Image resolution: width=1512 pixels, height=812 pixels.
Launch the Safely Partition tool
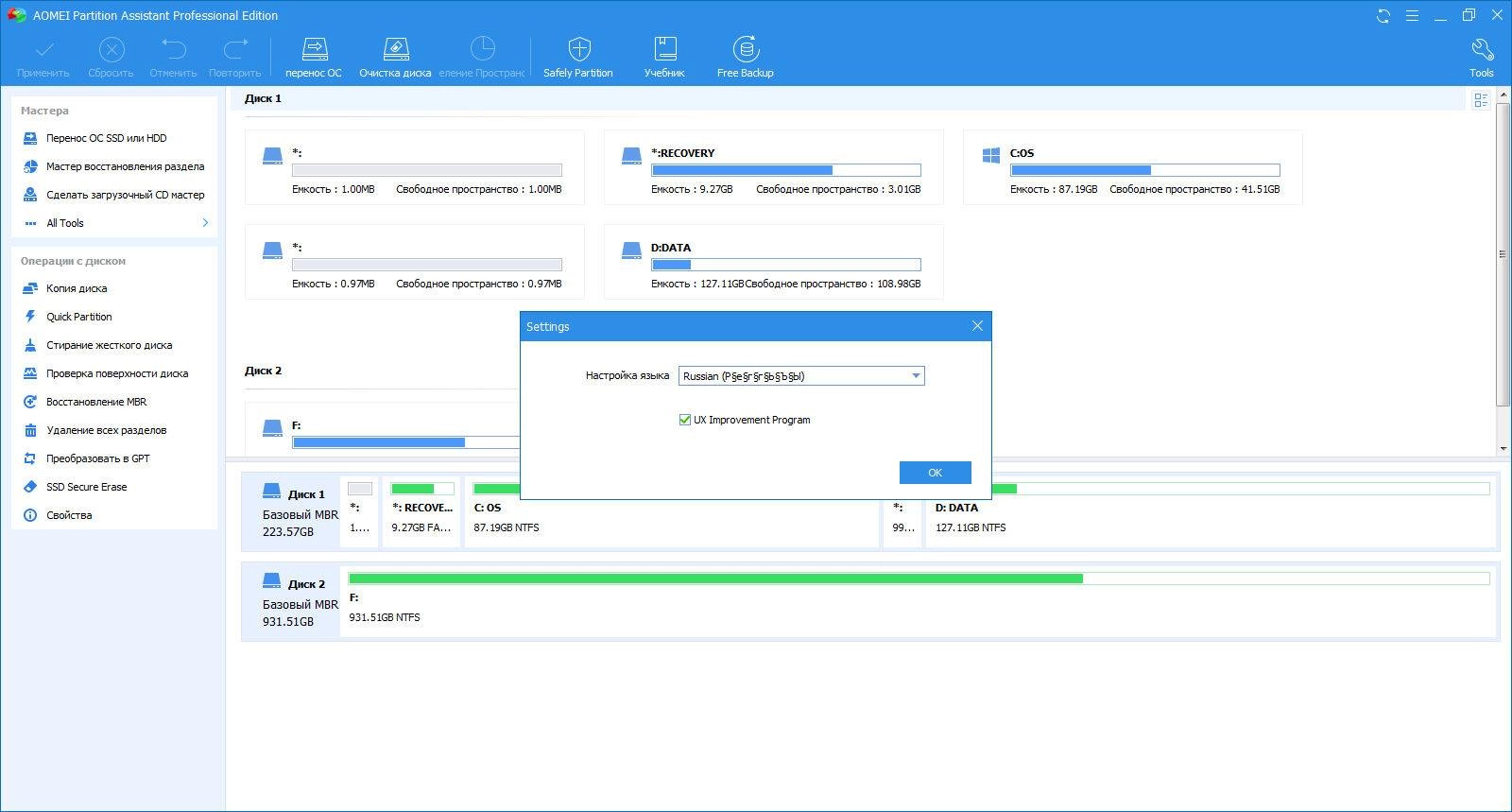(x=578, y=57)
